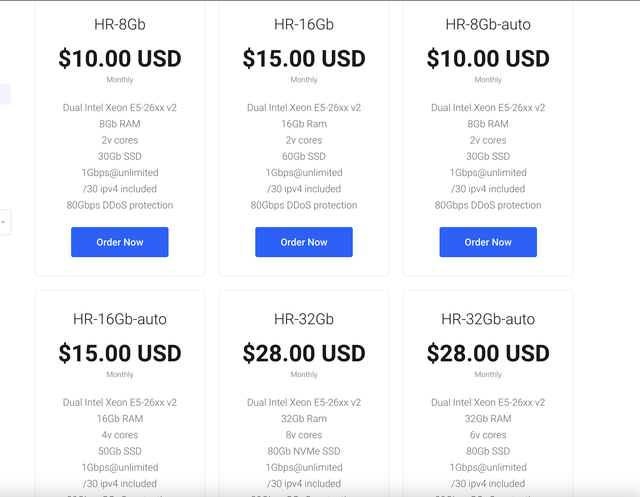The height and width of the screenshot is (497, 640).
Task: Click Order Now for the HR-8Gb plan
Action: point(119,242)
